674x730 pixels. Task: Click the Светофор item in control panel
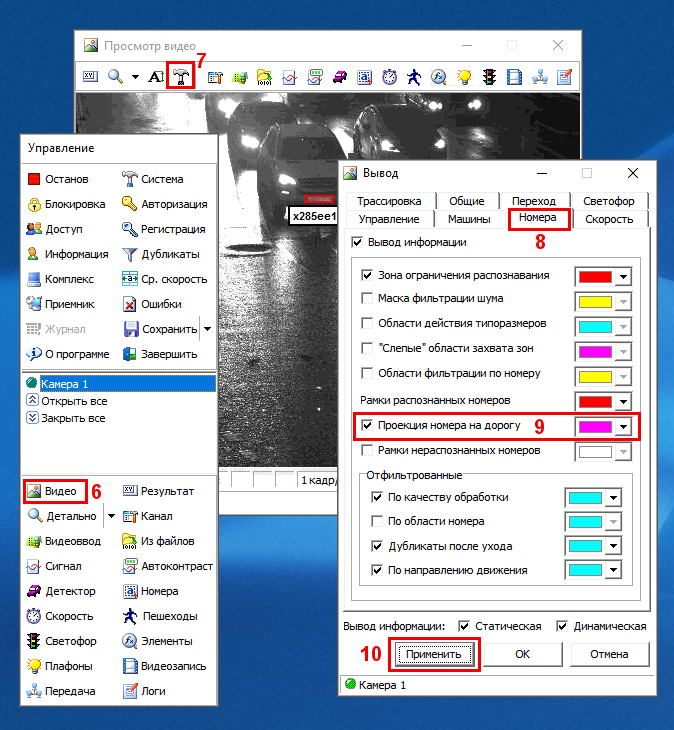(34, 641)
